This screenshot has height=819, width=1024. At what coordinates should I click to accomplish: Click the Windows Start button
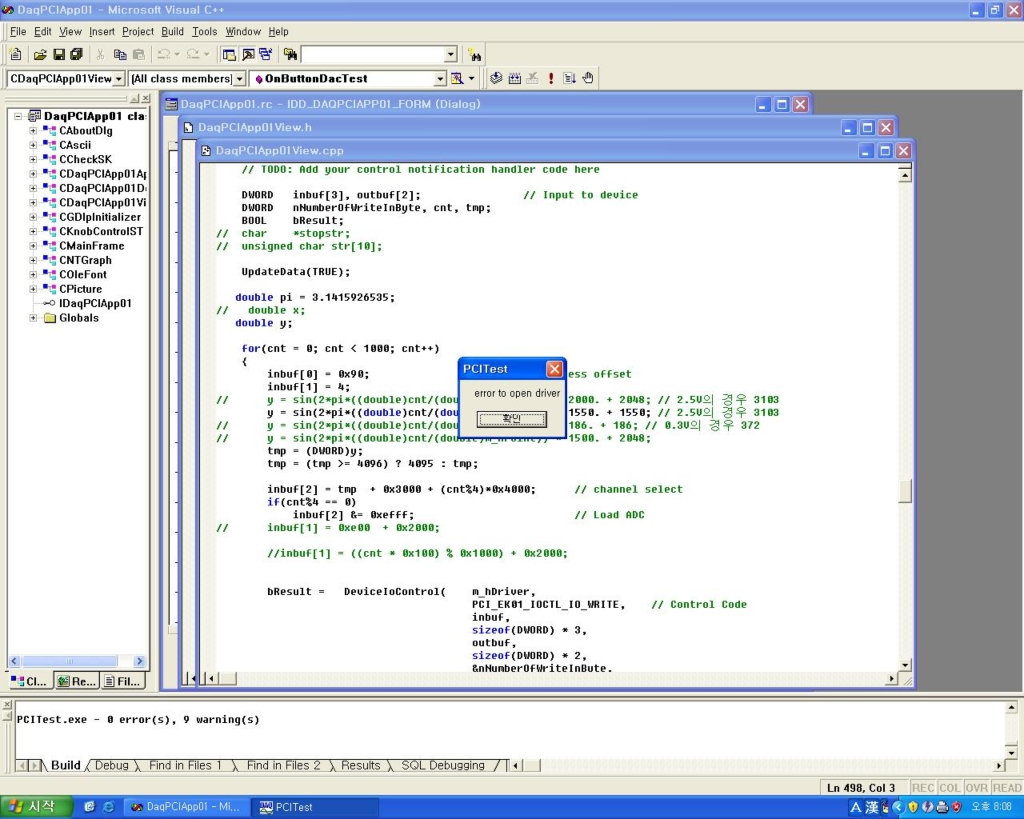[x=35, y=807]
